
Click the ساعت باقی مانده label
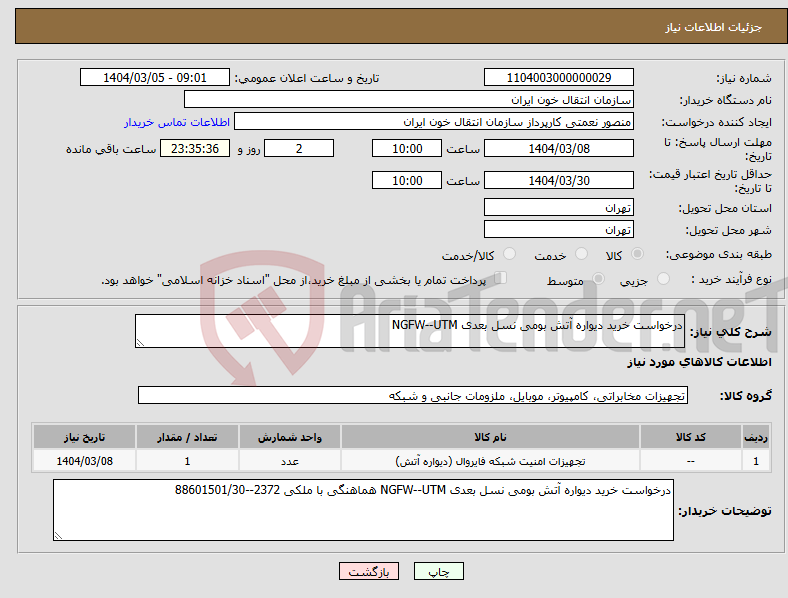click(x=111, y=149)
